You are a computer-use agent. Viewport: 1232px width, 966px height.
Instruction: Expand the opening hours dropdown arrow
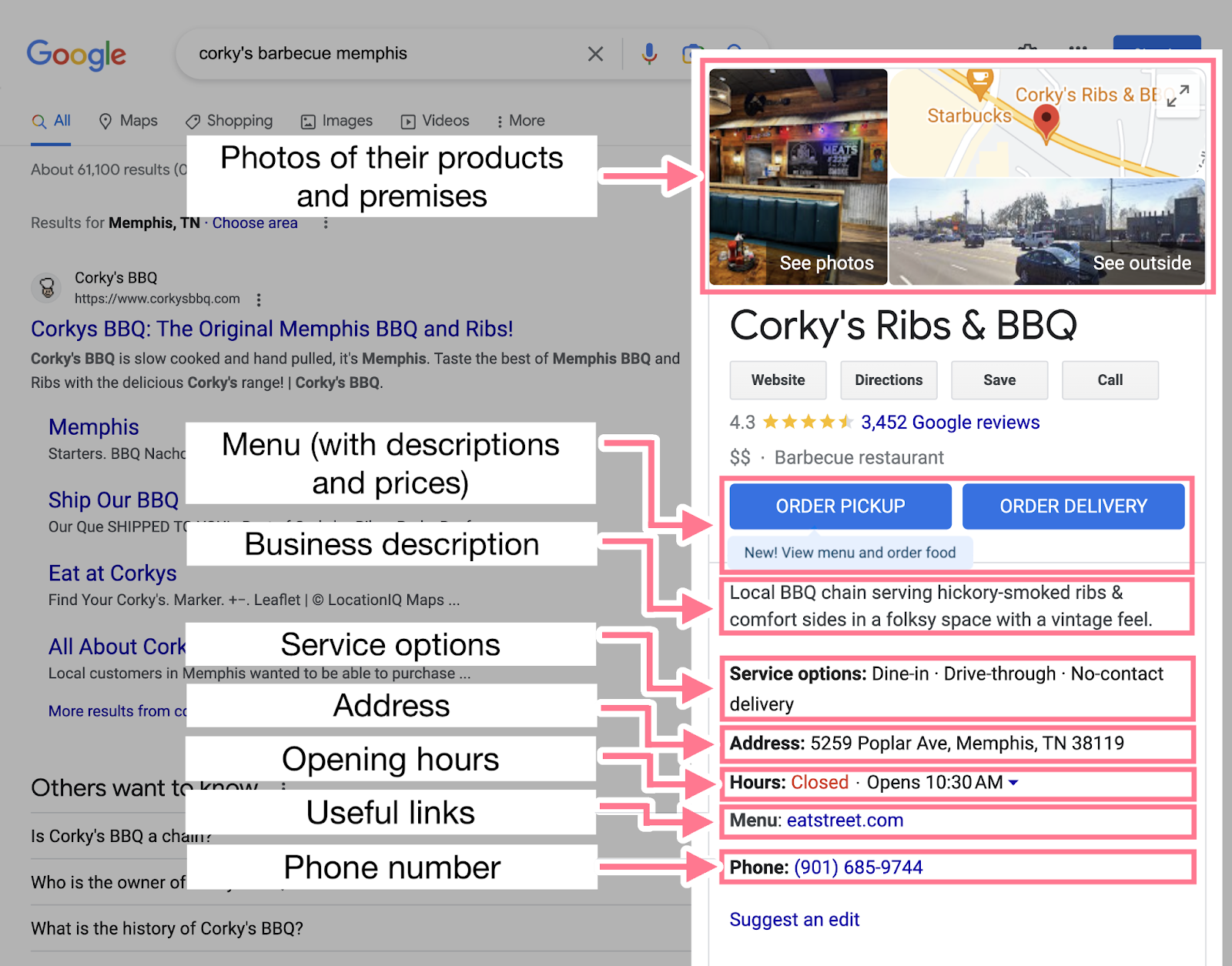click(1013, 783)
